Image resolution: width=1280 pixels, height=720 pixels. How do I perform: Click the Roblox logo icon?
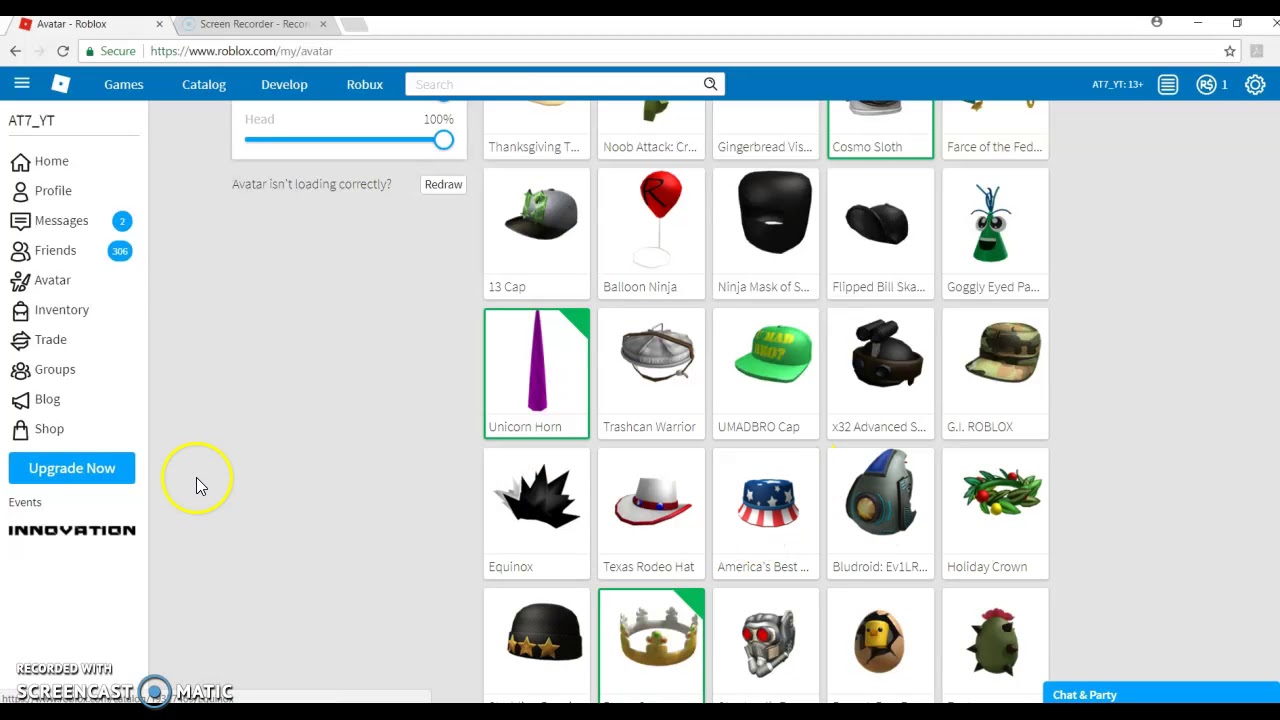[x=61, y=85]
